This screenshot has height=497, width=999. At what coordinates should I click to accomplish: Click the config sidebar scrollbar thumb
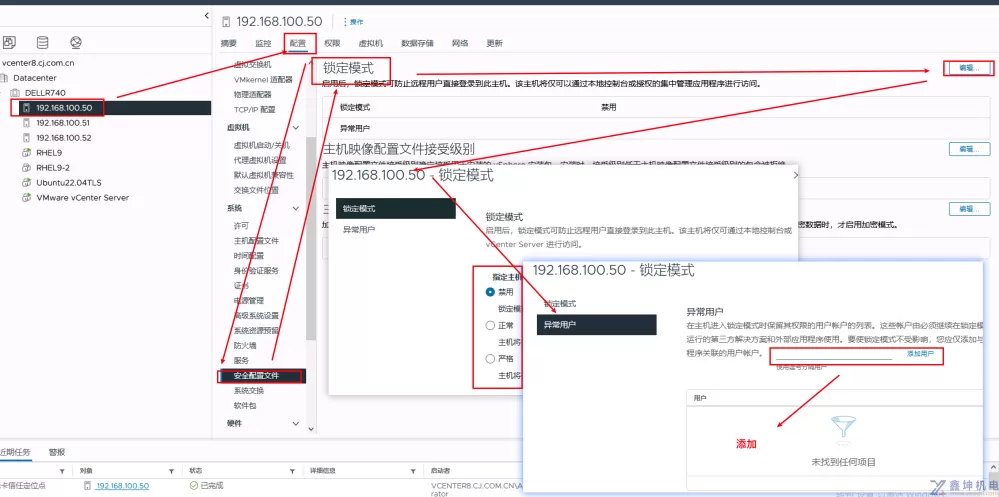(311, 238)
